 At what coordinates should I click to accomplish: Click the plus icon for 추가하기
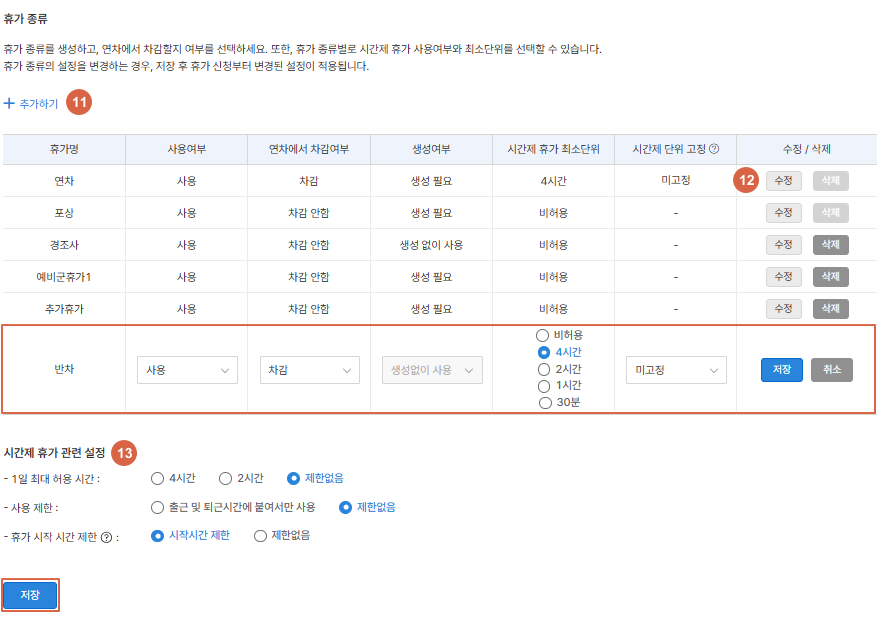(x=10, y=103)
